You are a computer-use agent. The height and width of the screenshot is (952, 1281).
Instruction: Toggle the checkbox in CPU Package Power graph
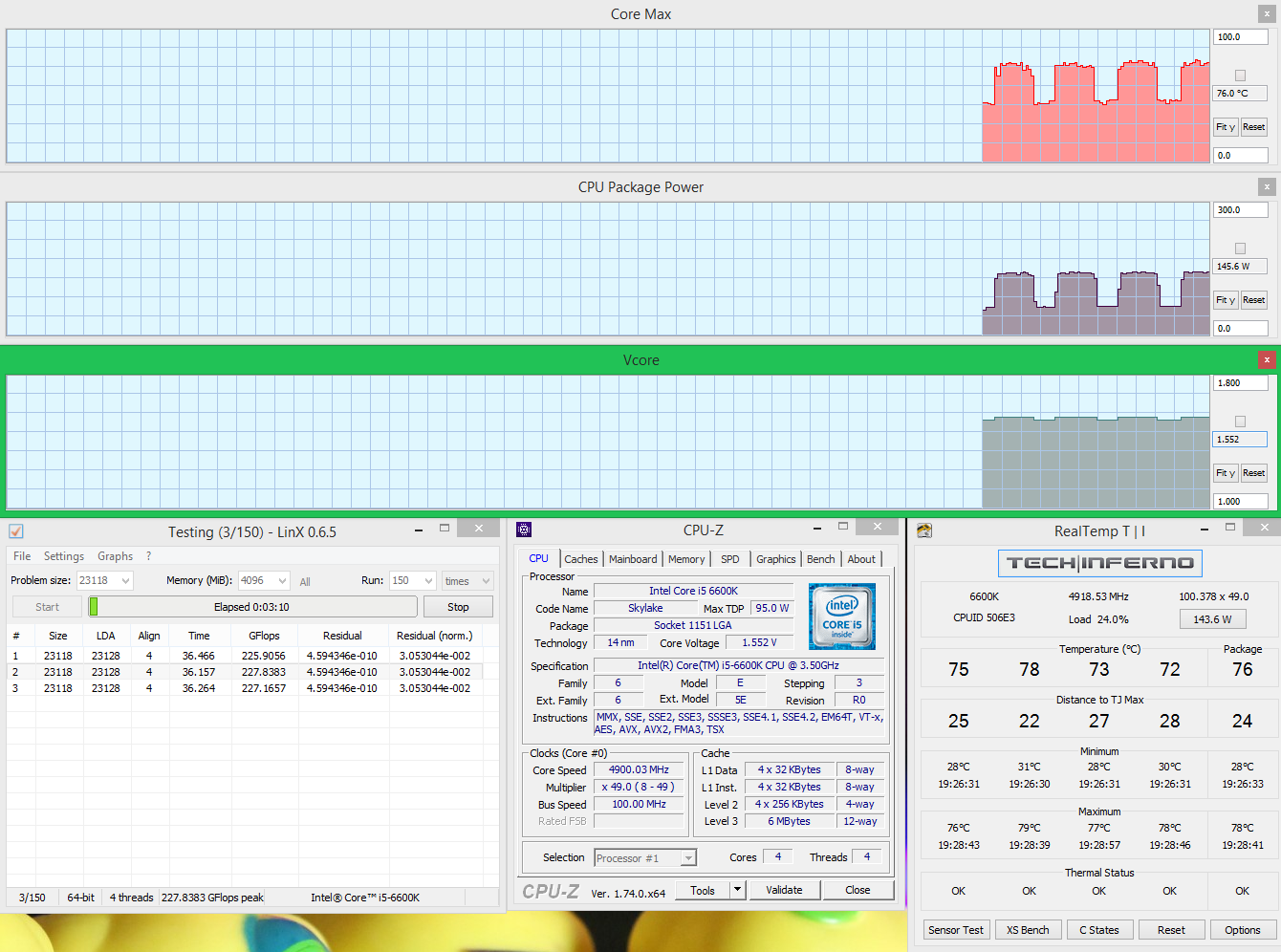[1240, 249]
